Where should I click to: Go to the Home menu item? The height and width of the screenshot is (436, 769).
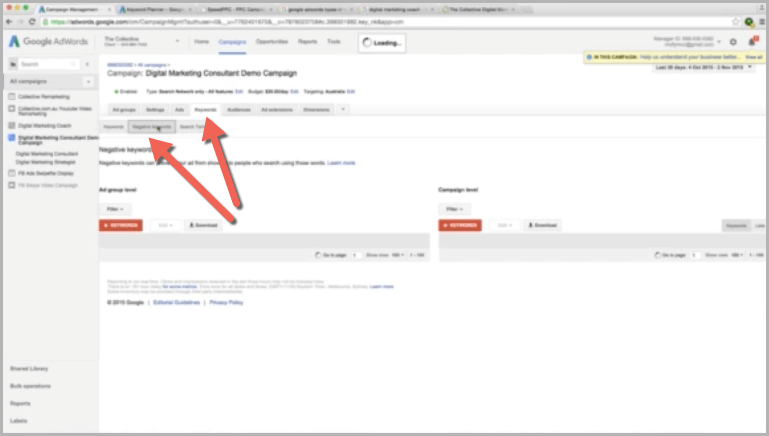click(202, 42)
